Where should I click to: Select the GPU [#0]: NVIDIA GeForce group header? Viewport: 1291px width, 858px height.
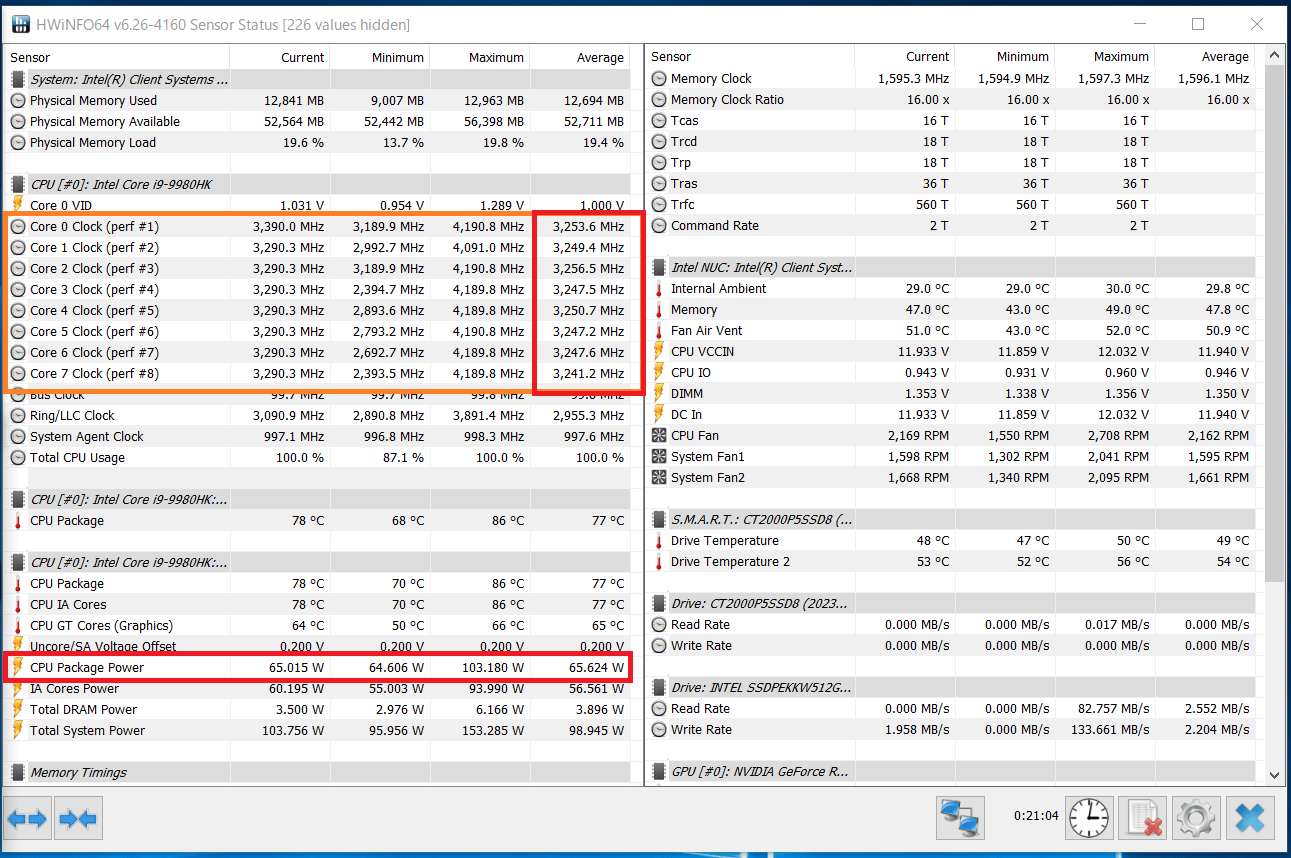point(952,771)
